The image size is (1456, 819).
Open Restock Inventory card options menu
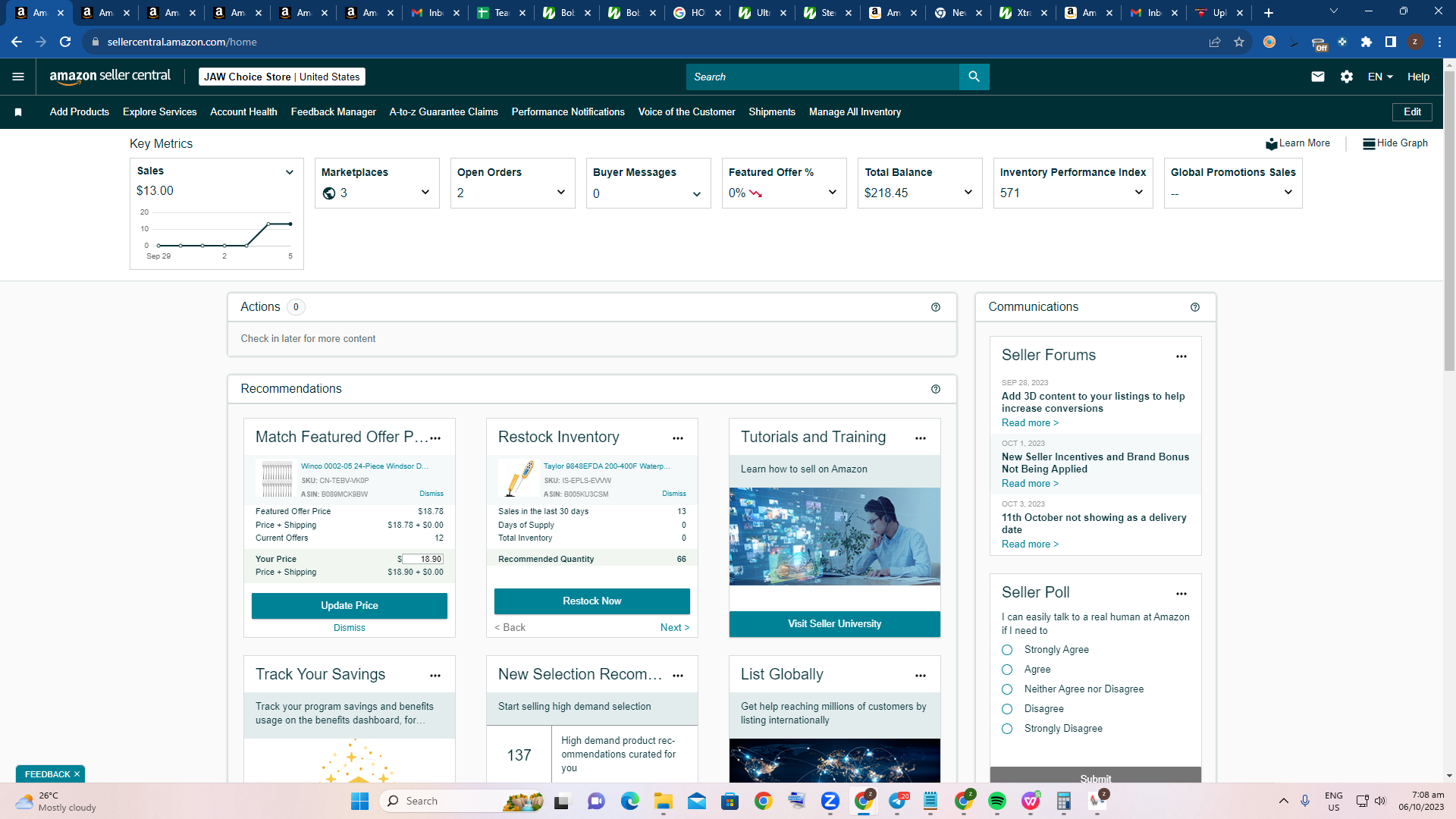[x=678, y=438]
